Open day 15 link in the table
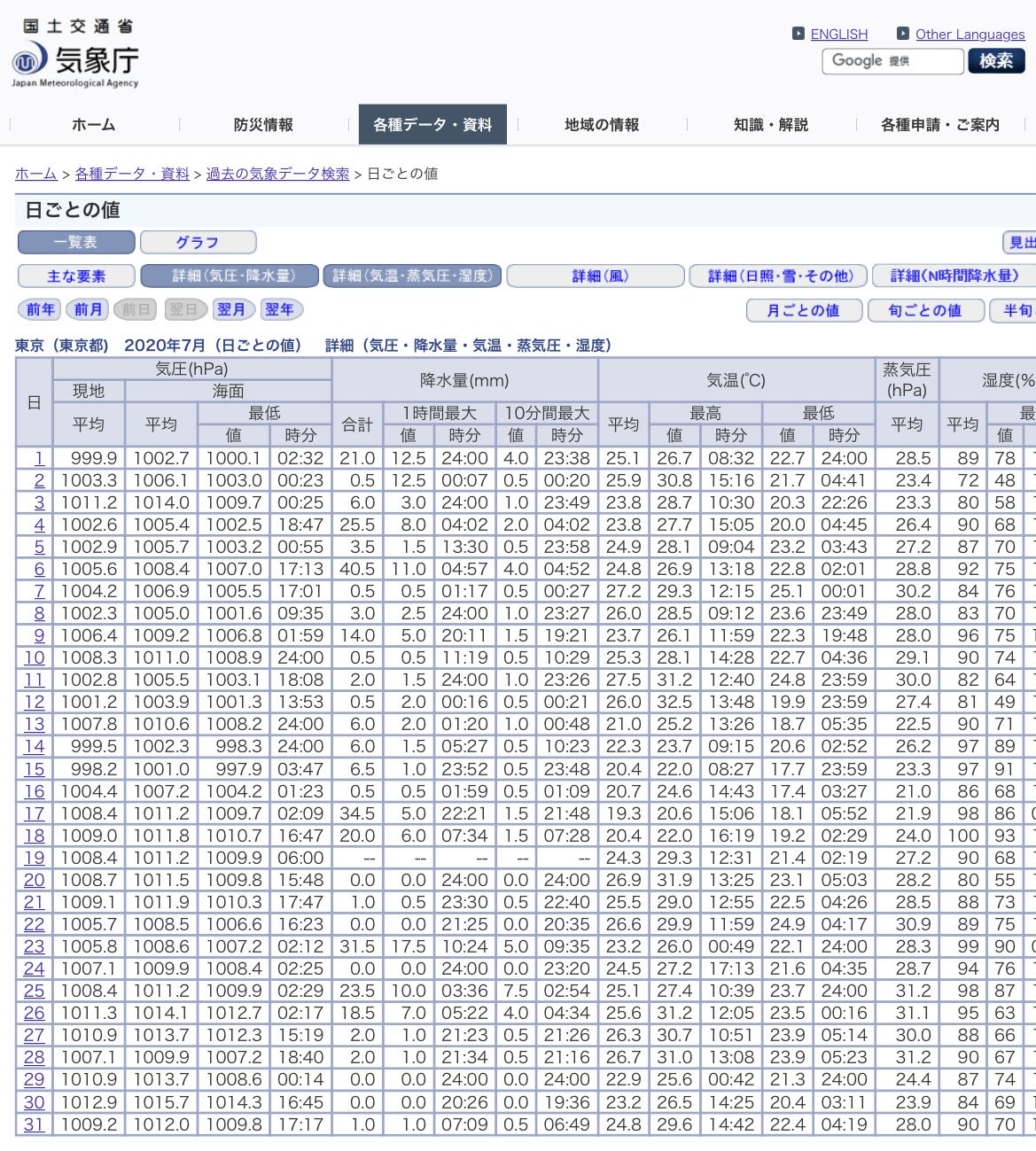Screen dimensions: 1036x1151 [x=35, y=769]
